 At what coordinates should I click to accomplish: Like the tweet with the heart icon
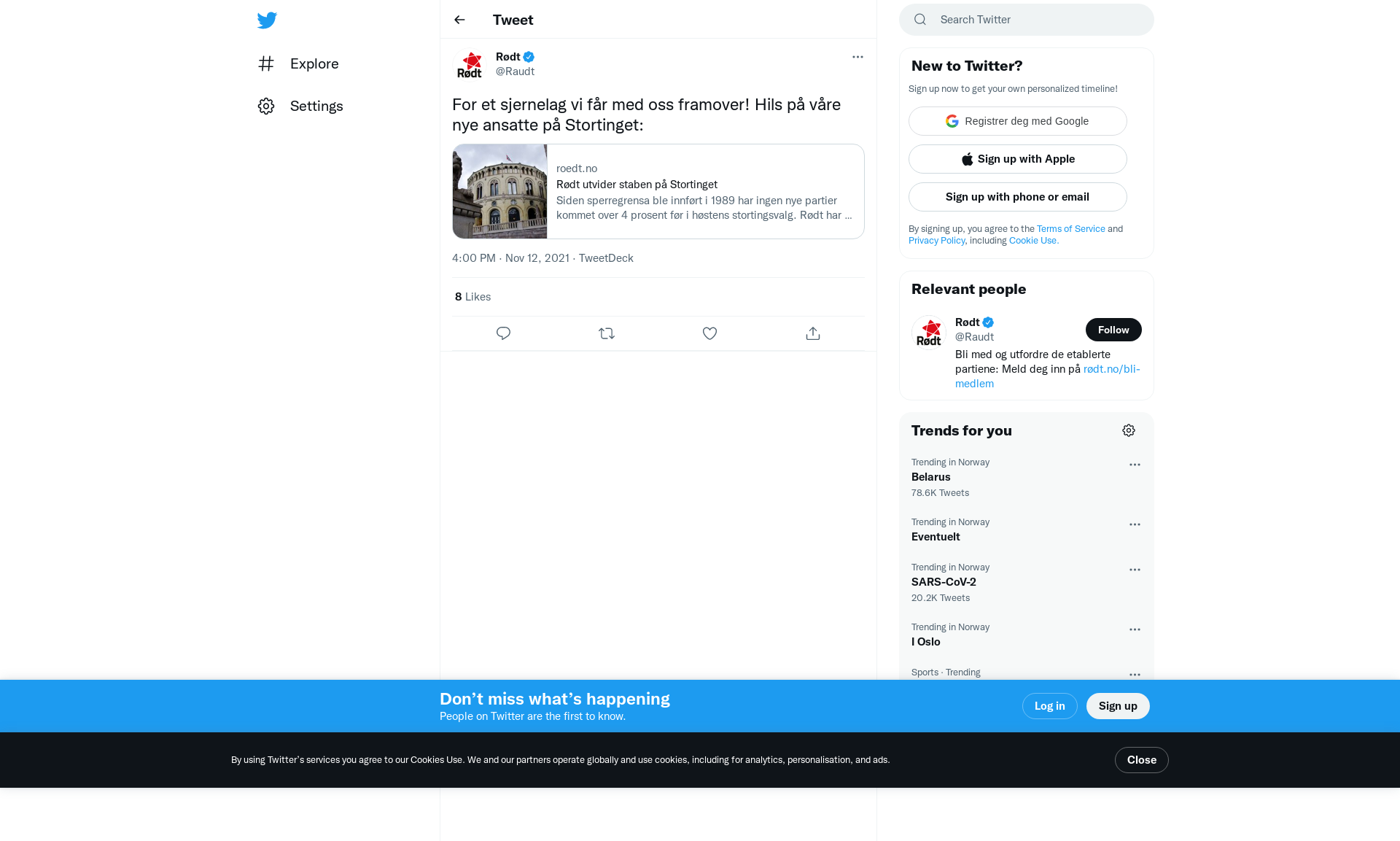click(x=709, y=333)
